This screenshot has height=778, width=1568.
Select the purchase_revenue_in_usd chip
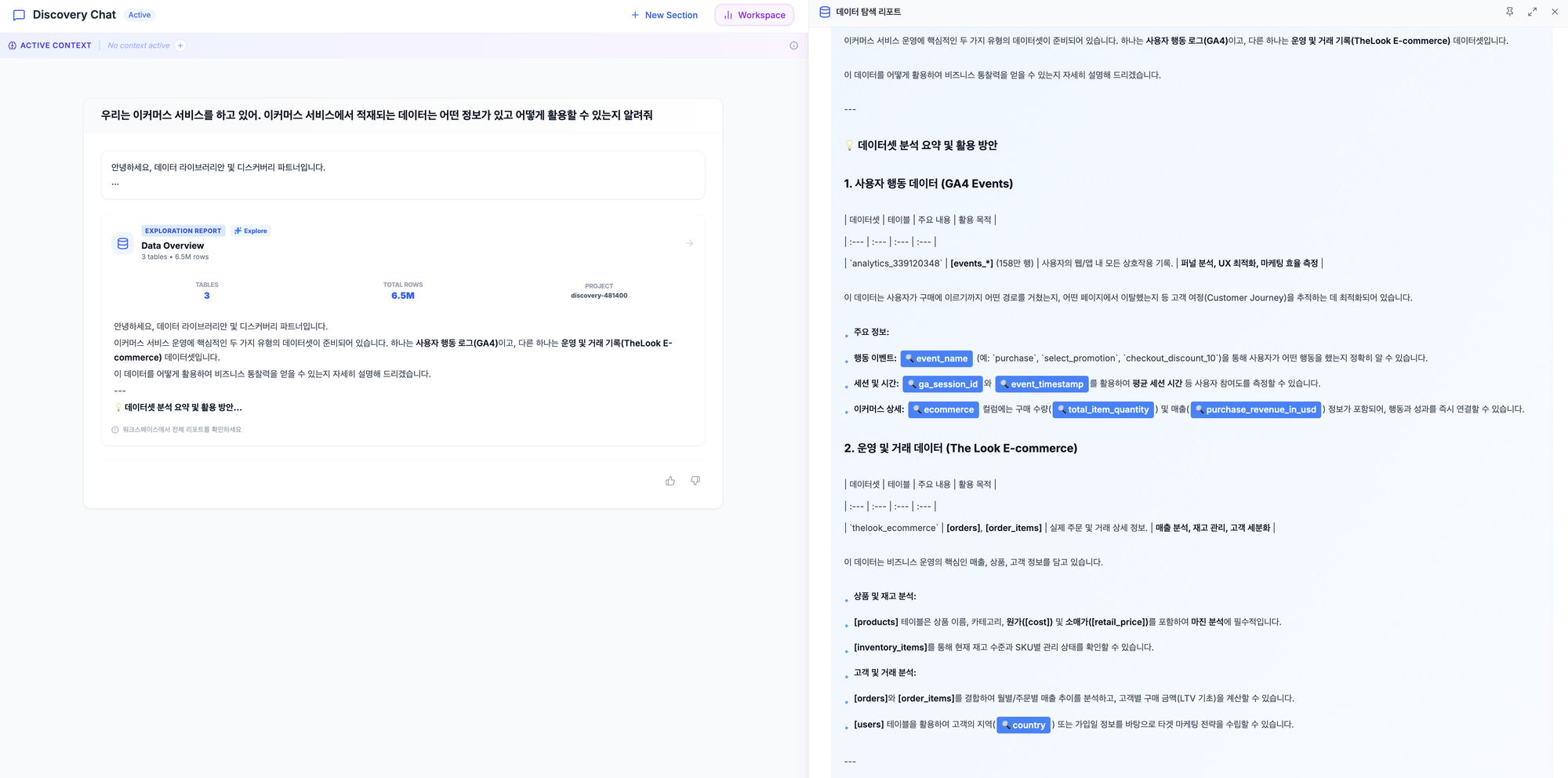point(1255,409)
